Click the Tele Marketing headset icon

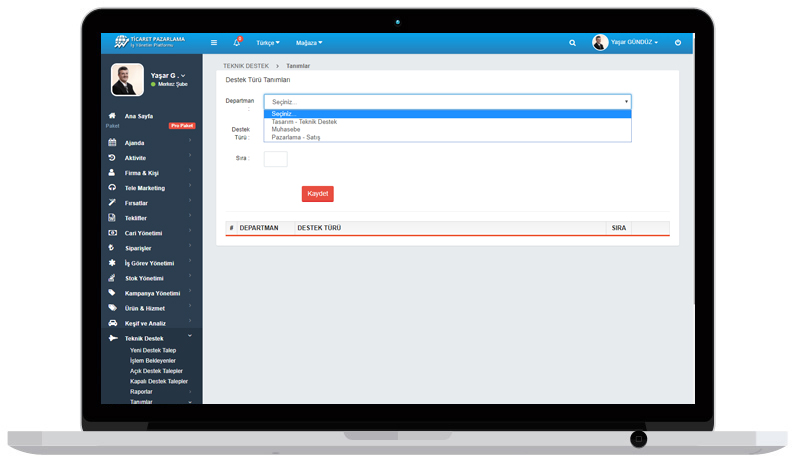(112, 187)
